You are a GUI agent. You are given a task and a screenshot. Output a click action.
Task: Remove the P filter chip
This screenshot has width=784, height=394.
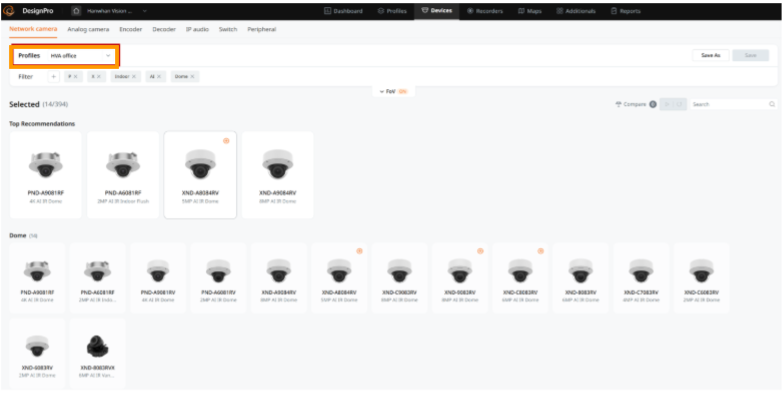[76, 76]
